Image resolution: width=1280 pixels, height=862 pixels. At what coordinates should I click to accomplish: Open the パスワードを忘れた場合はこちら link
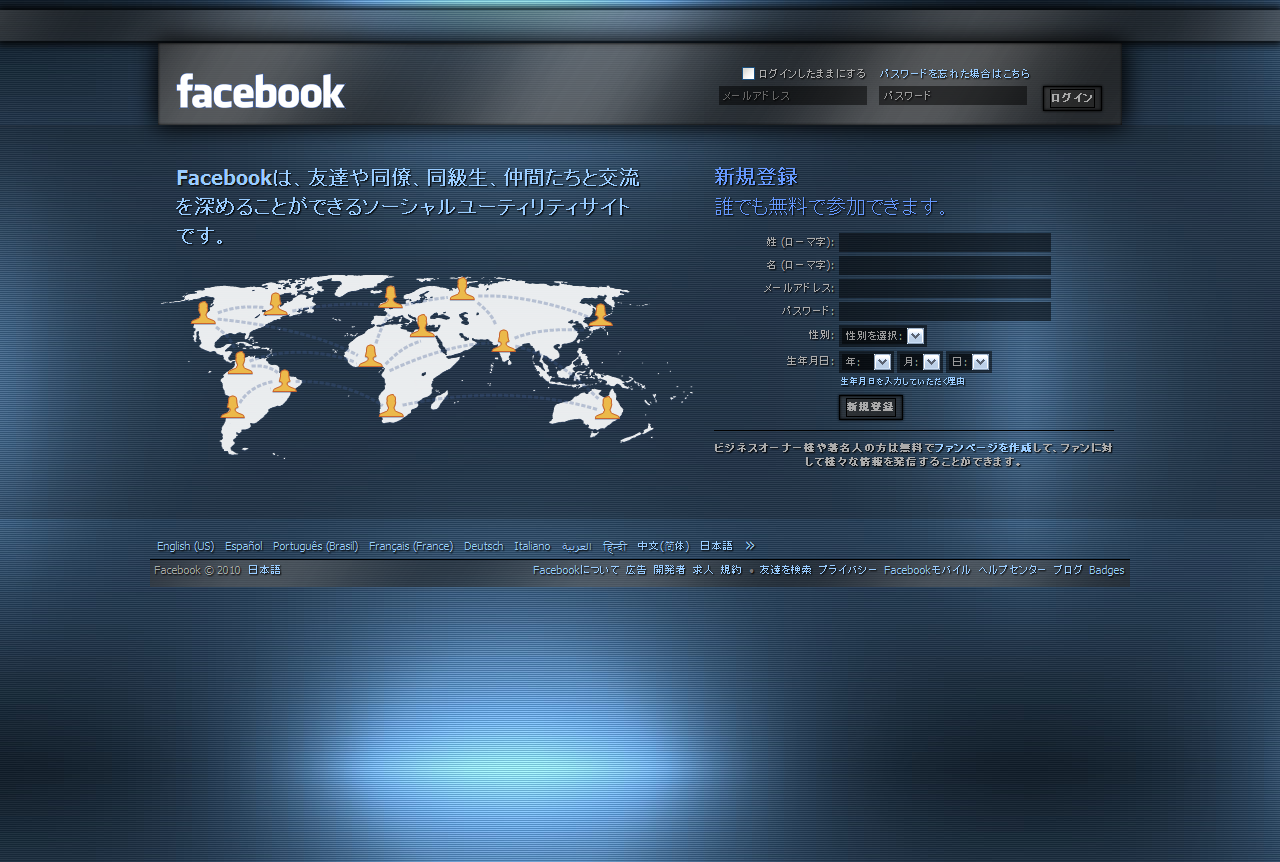[954, 73]
